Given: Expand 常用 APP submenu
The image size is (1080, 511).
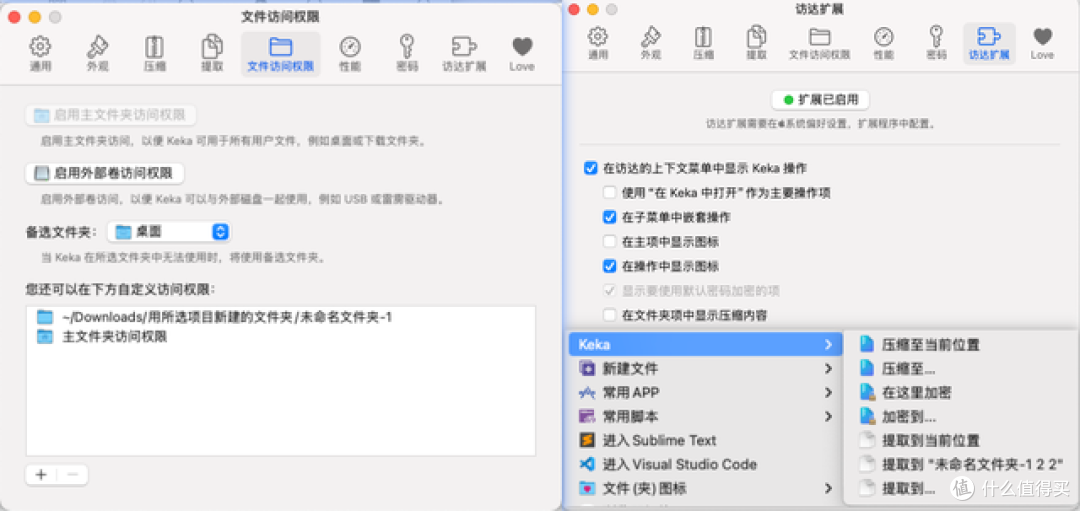Looking at the screenshot, I should pos(705,393).
